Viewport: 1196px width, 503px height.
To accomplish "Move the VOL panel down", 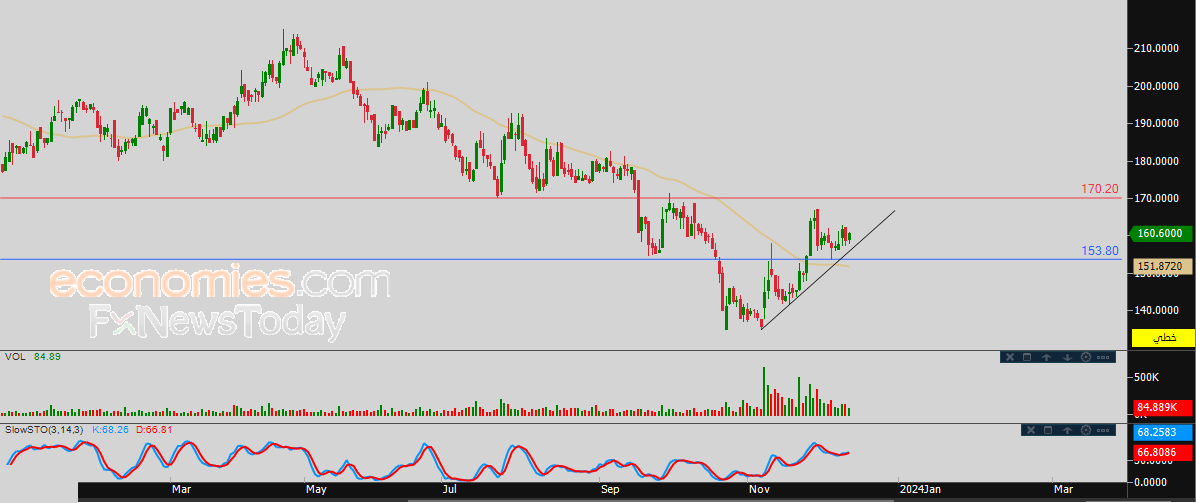I will click(1067, 357).
